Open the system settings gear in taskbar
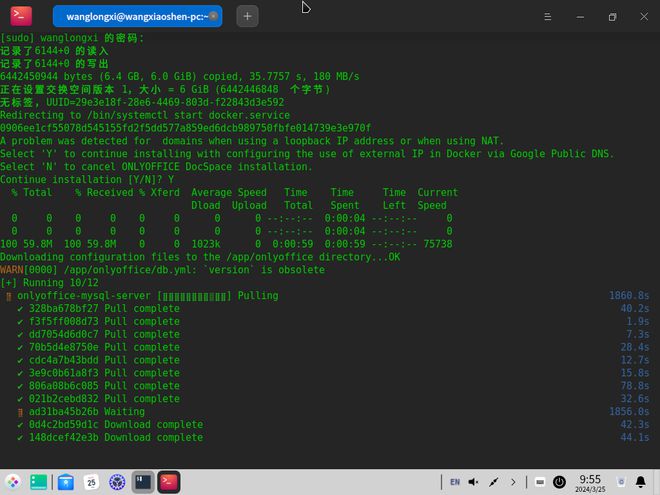Viewport: 660px width, 495px height. (117, 482)
